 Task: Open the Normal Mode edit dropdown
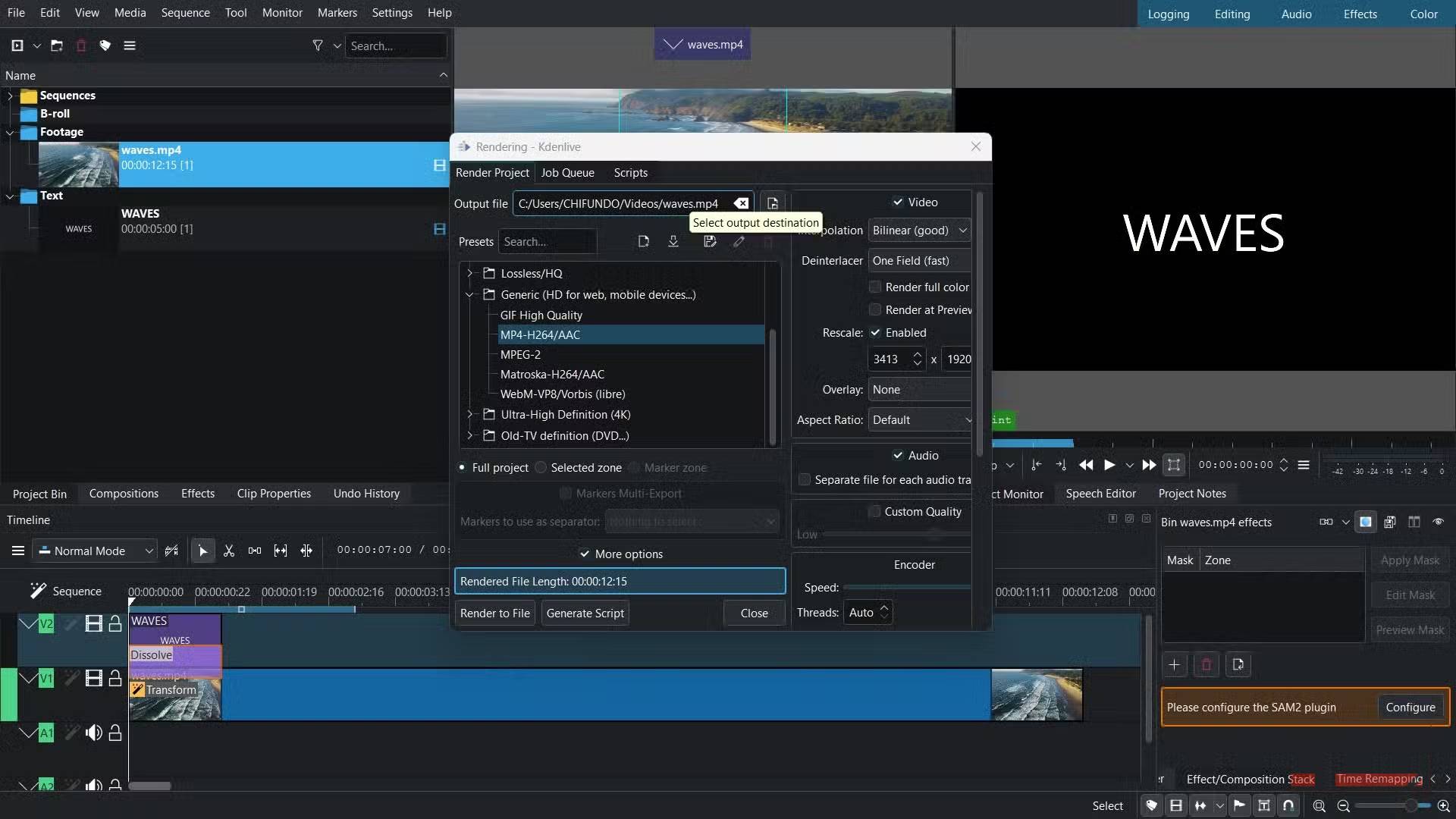(96, 551)
